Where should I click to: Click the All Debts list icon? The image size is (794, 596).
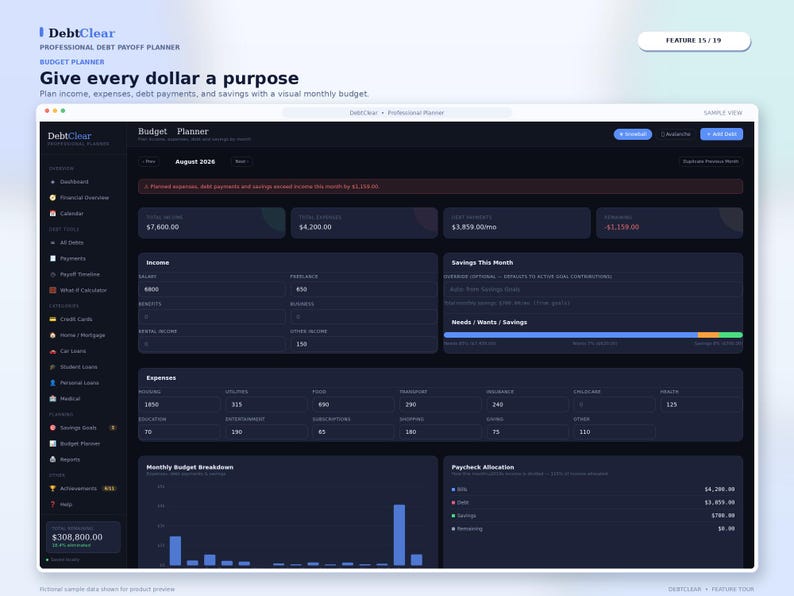coord(53,243)
